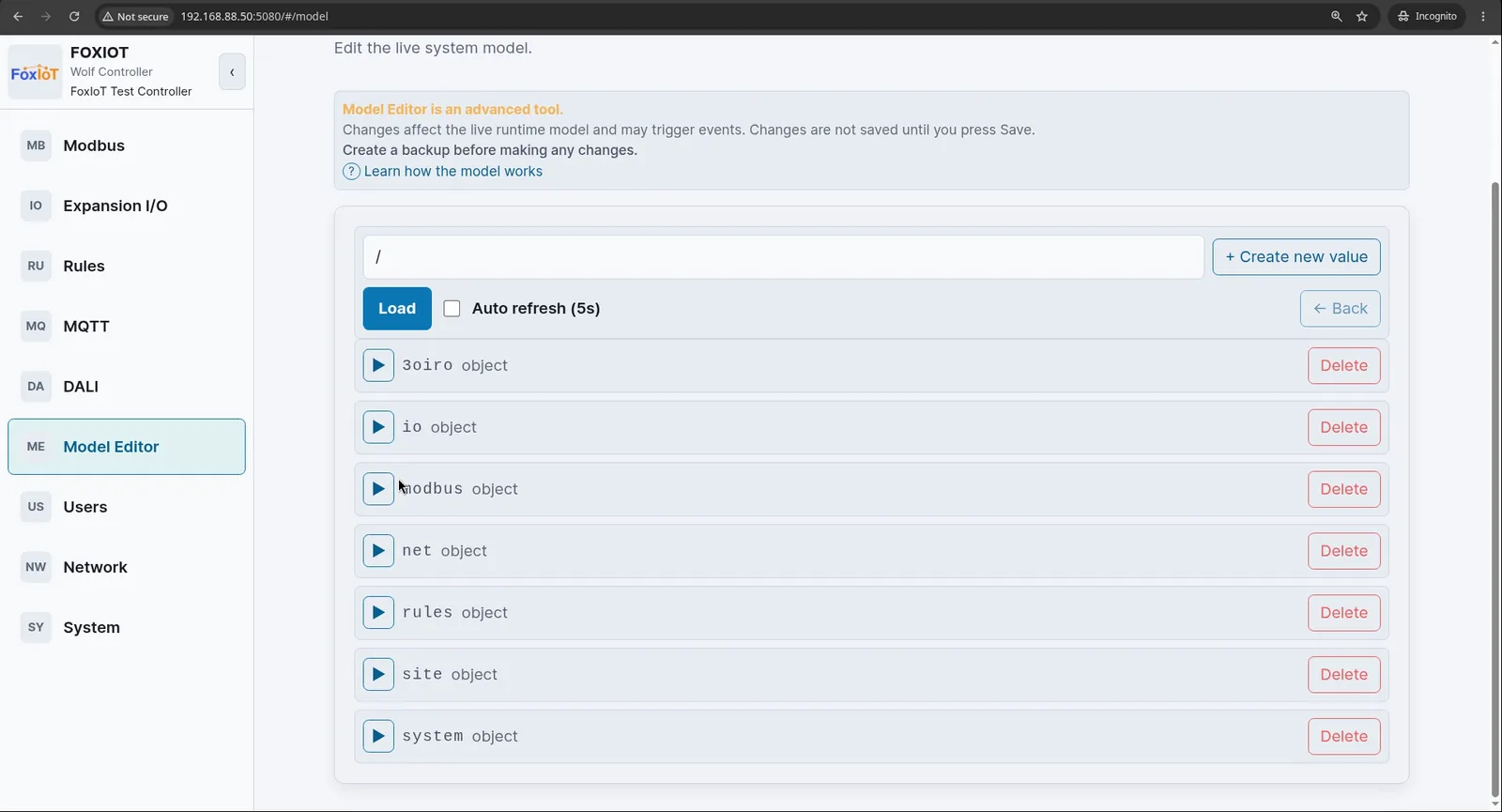
Task: Click 'Edit the live system model.' text
Action: coord(433,48)
